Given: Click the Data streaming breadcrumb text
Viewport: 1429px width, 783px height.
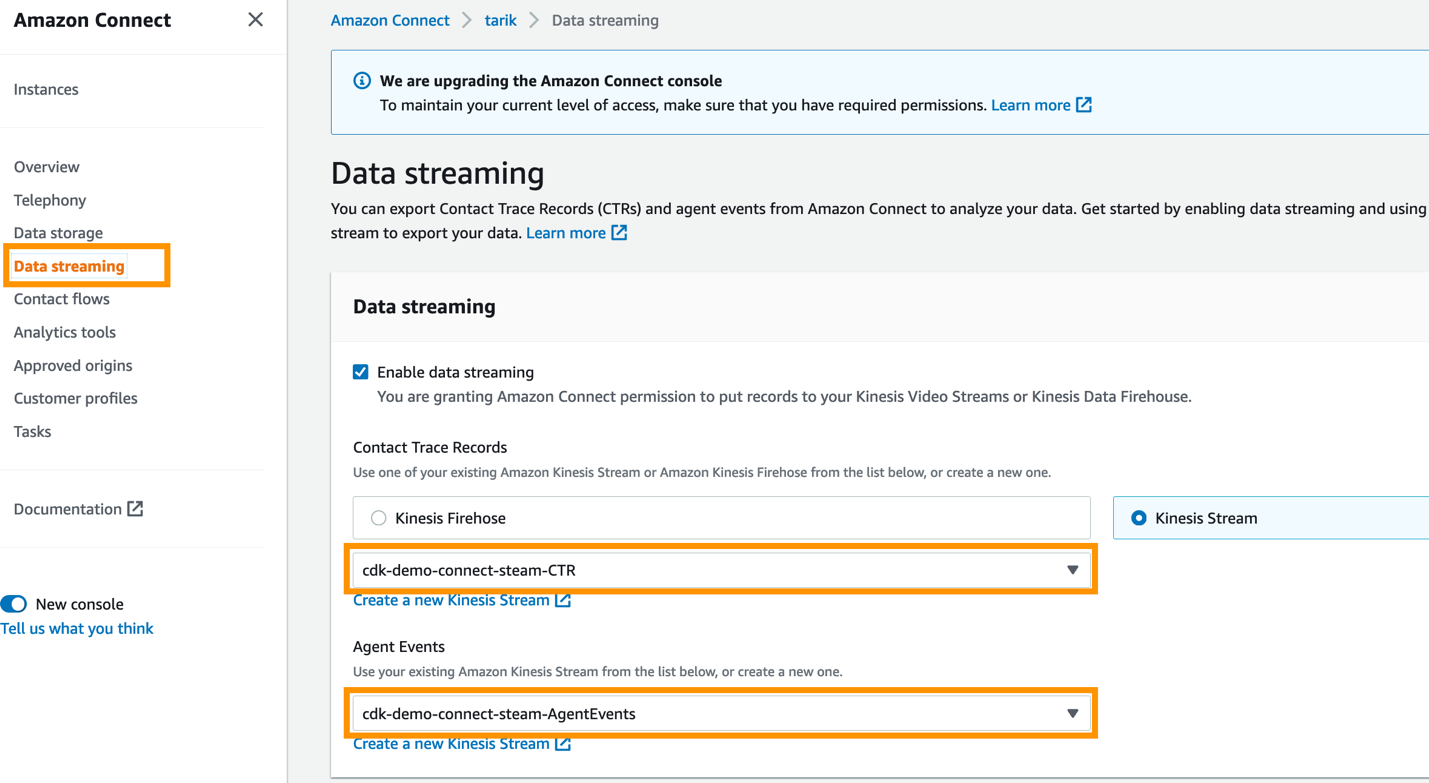Looking at the screenshot, I should [x=605, y=20].
